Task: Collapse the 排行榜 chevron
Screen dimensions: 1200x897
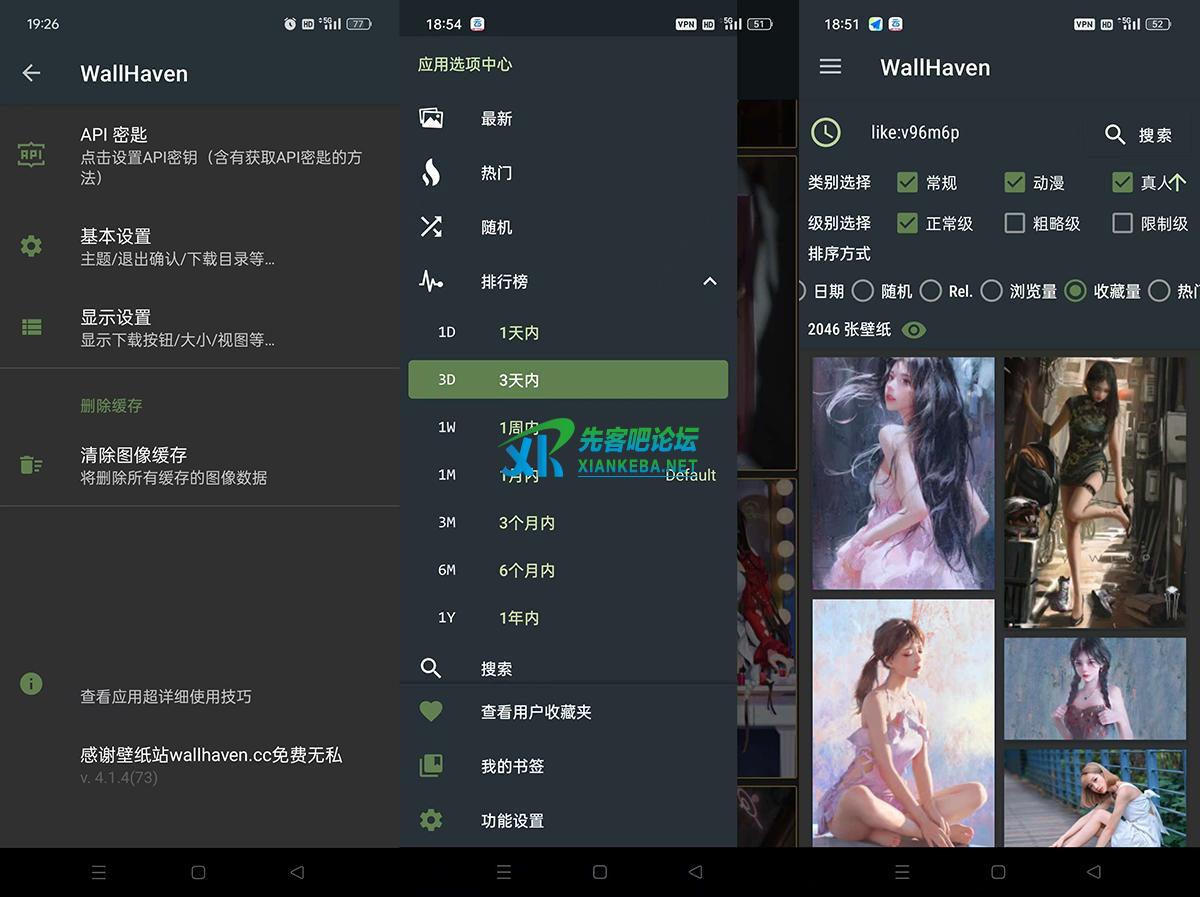Action: click(x=710, y=282)
